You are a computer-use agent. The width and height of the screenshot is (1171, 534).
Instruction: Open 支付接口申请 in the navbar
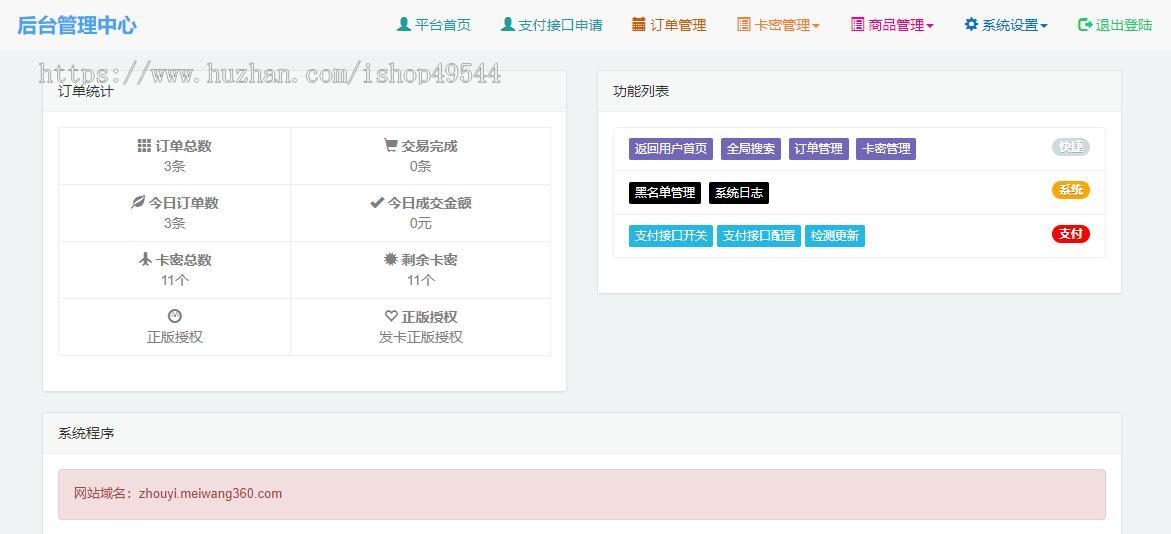(551, 25)
